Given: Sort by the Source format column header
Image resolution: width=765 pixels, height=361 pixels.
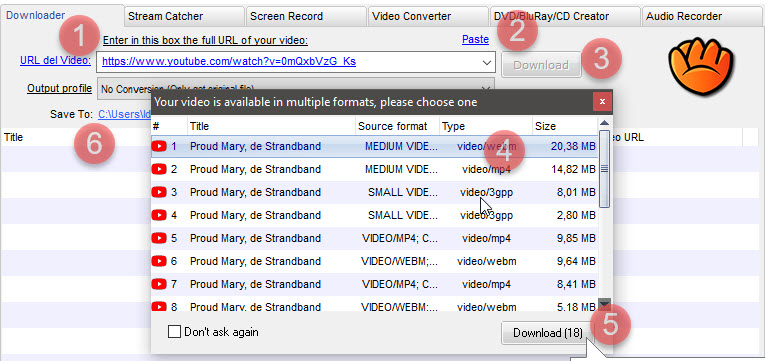Looking at the screenshot, I should click(397, 126).
